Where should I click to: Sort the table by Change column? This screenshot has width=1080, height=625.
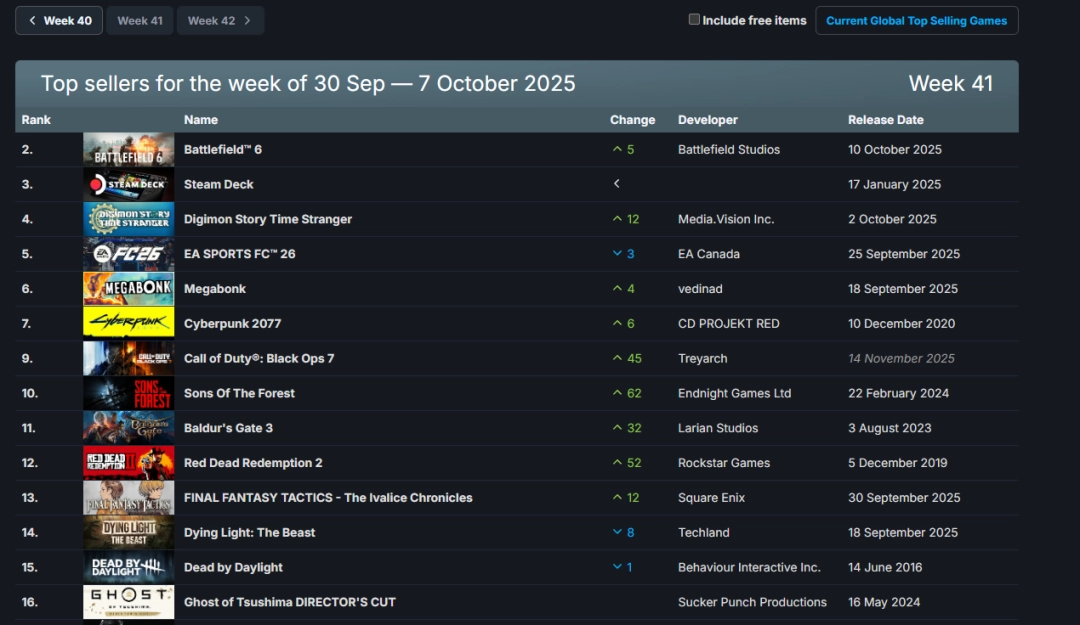pos(632,120)
